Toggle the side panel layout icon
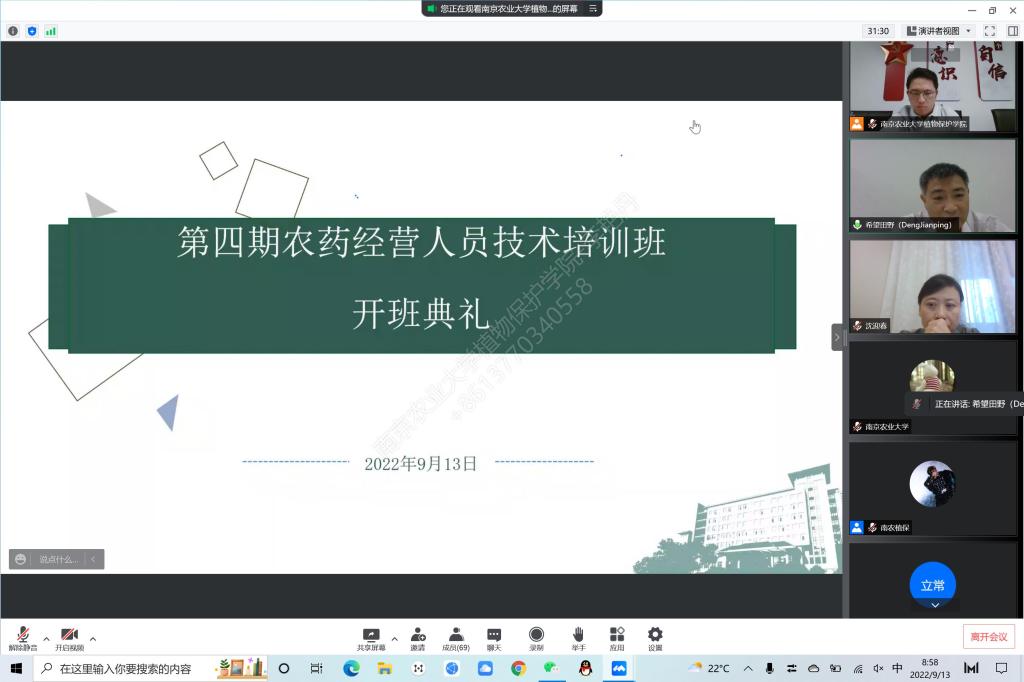Image resolution: width=1024 pixels, height=682 pixels. click(1012, 31)
